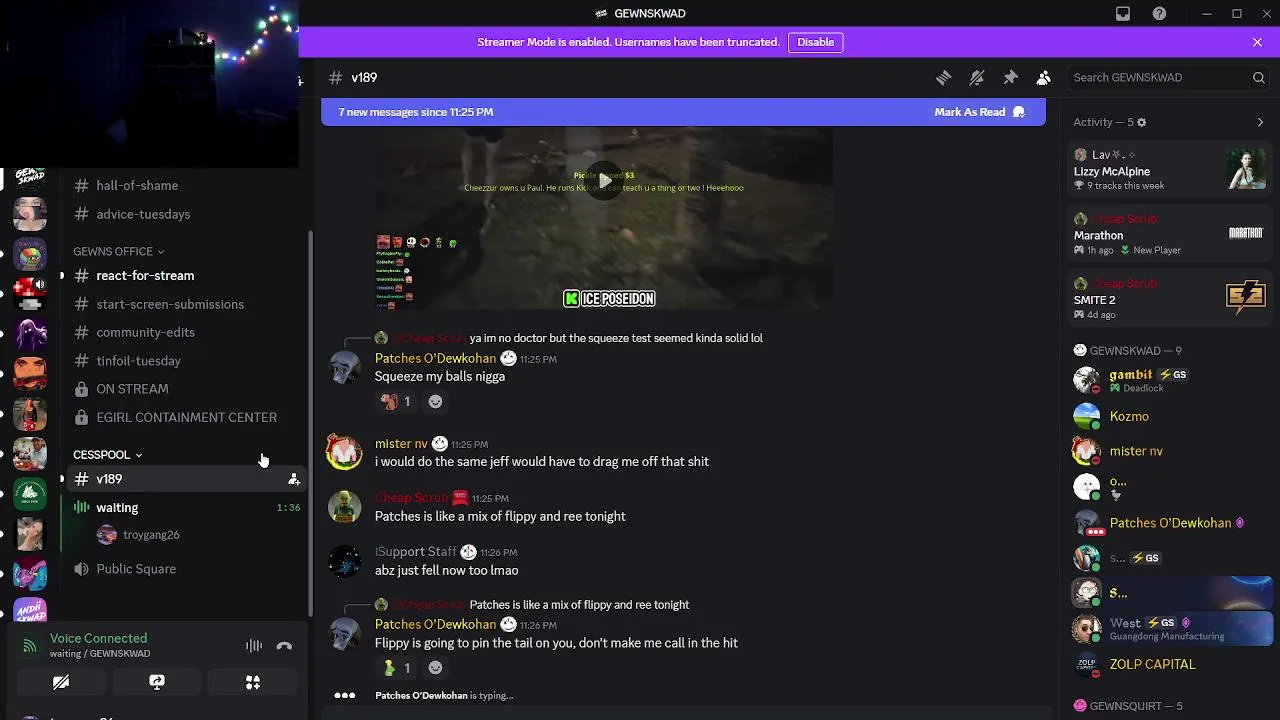This screenshot has height=720, width=1280.
Task: Open help question mark icon
Action: point(1159,13)
